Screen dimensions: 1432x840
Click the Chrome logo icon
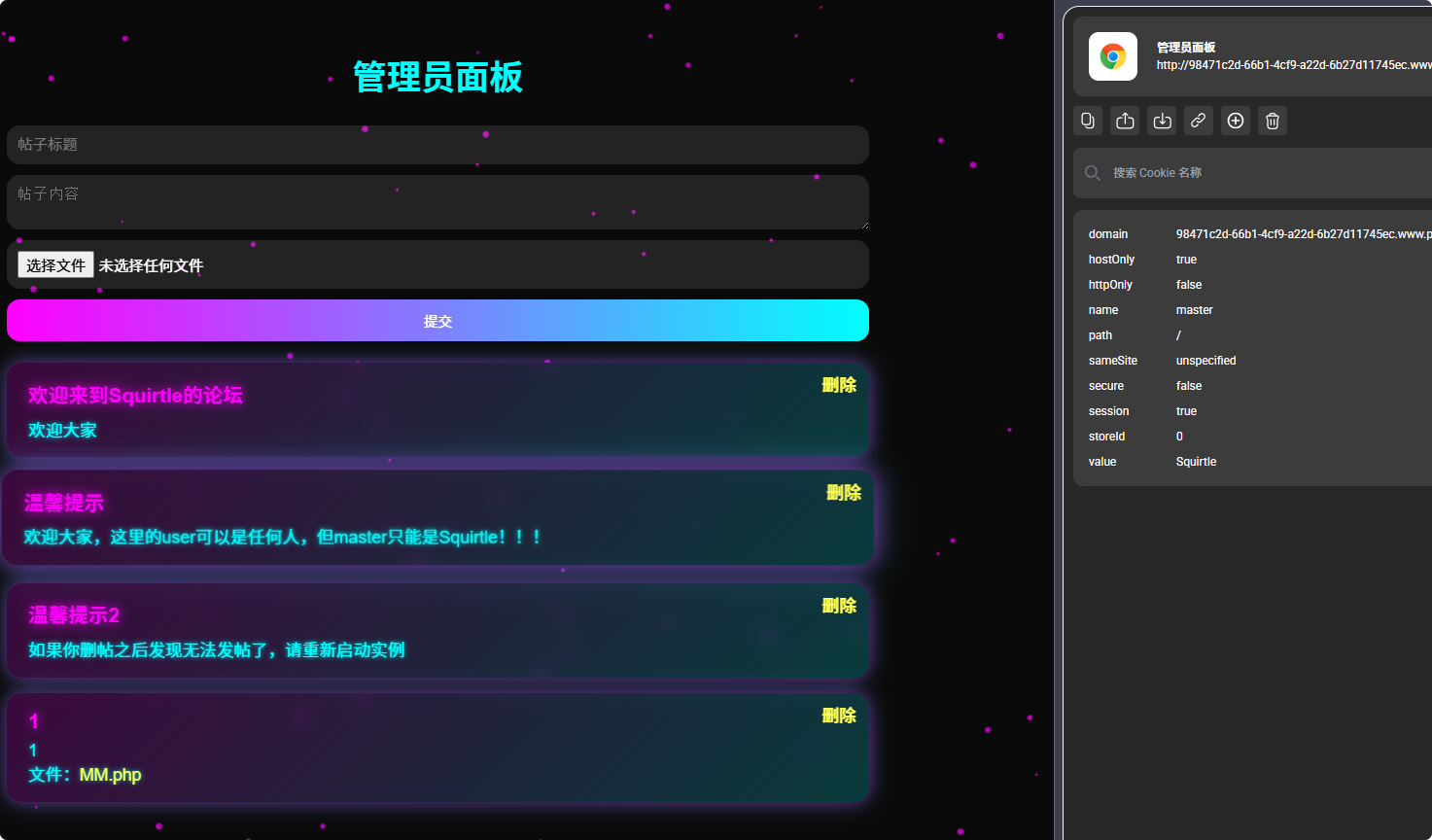1113,56
